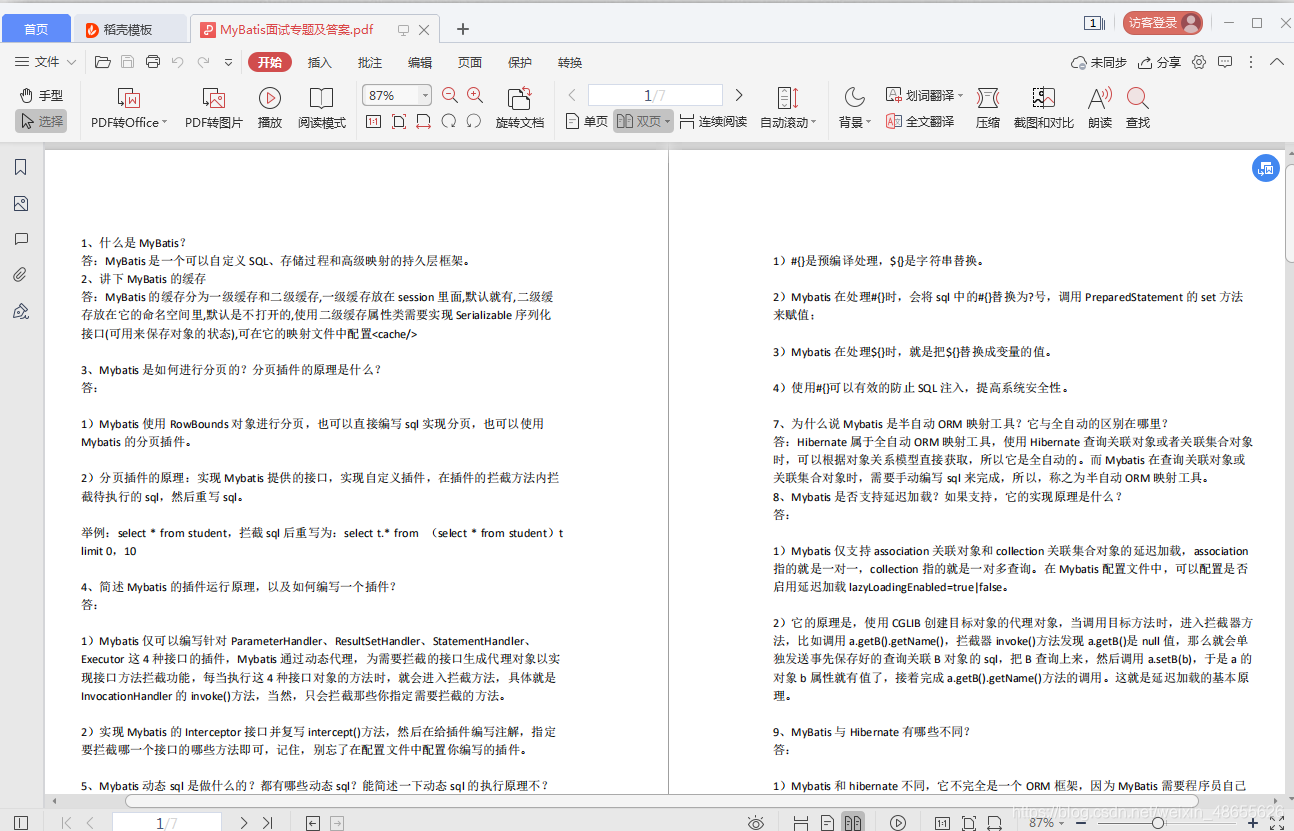Image resolution: width=1294 pixels, height=831 pixels.
Task: Print document with printer icon
Action: tap(152, 62)
